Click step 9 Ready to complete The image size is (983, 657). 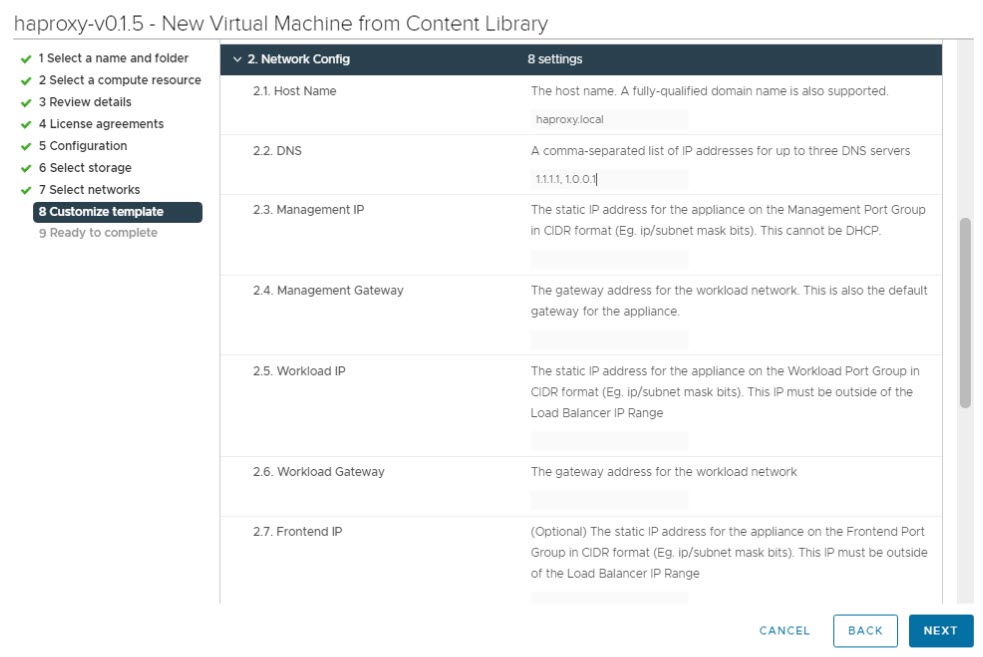pos(97,233)
